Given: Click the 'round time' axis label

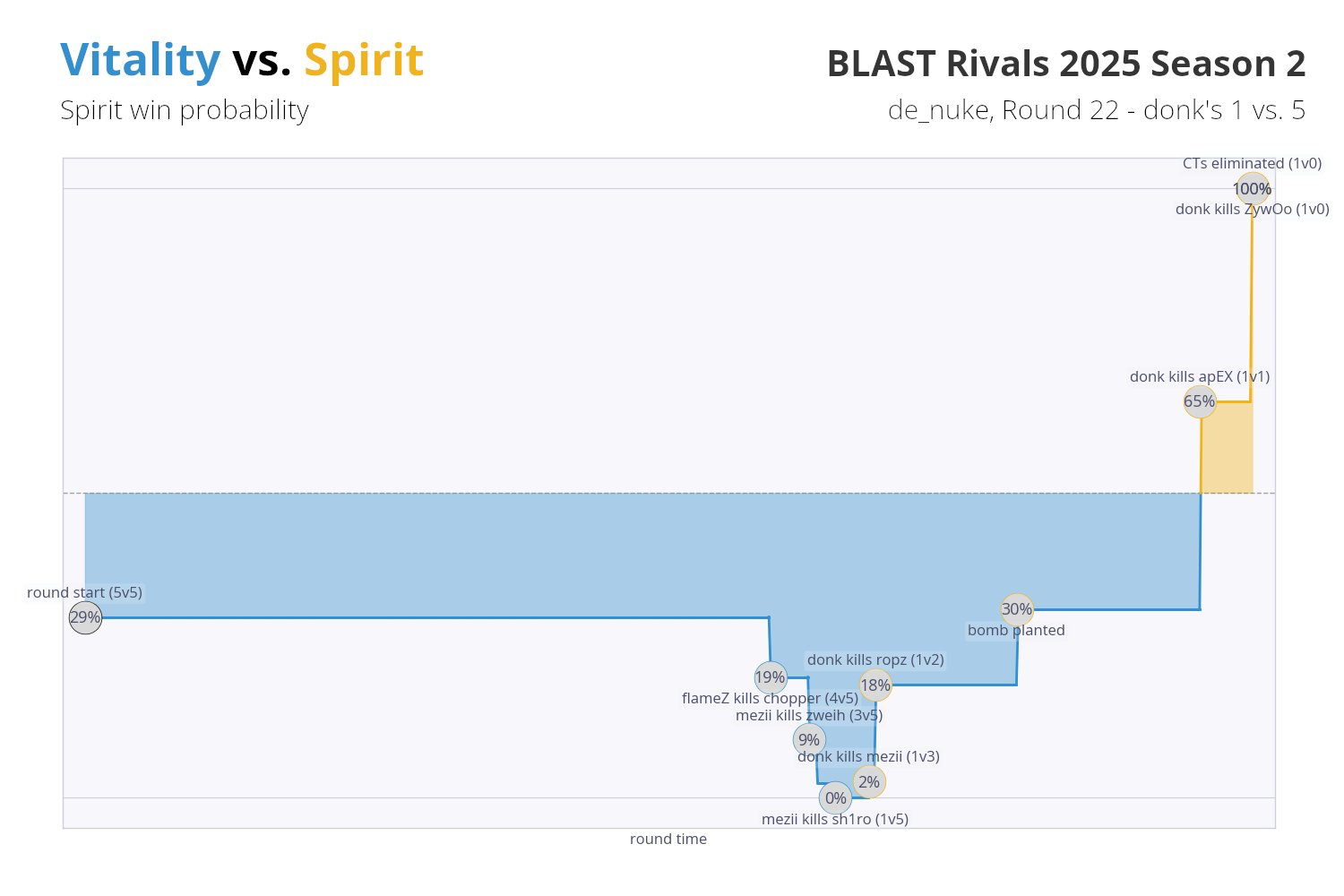Looking at the screenshot, I should (x=668, y=839).
